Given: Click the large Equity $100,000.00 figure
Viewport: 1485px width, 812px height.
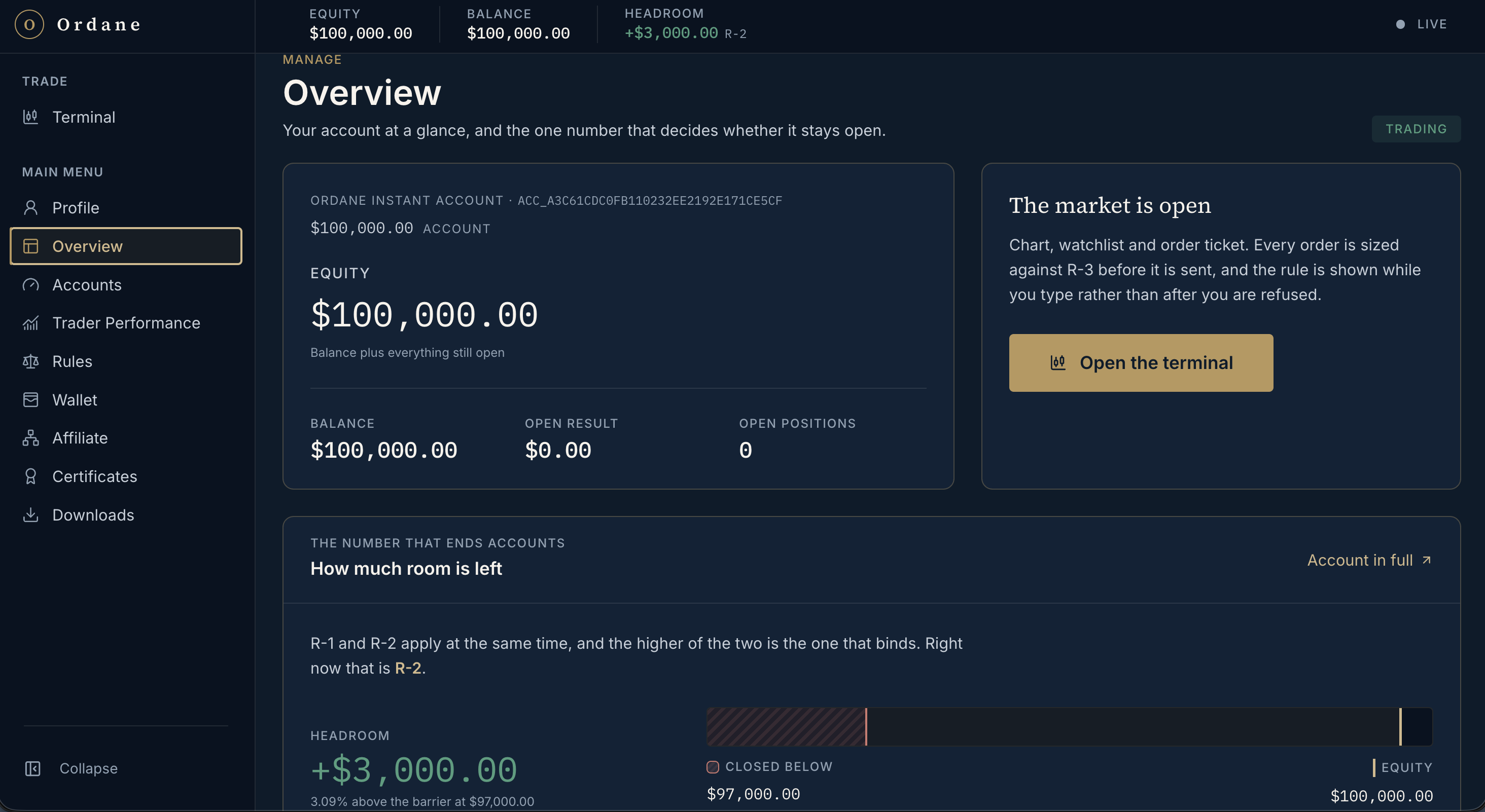Looking at the screenshot, I should tap(425, 315).
